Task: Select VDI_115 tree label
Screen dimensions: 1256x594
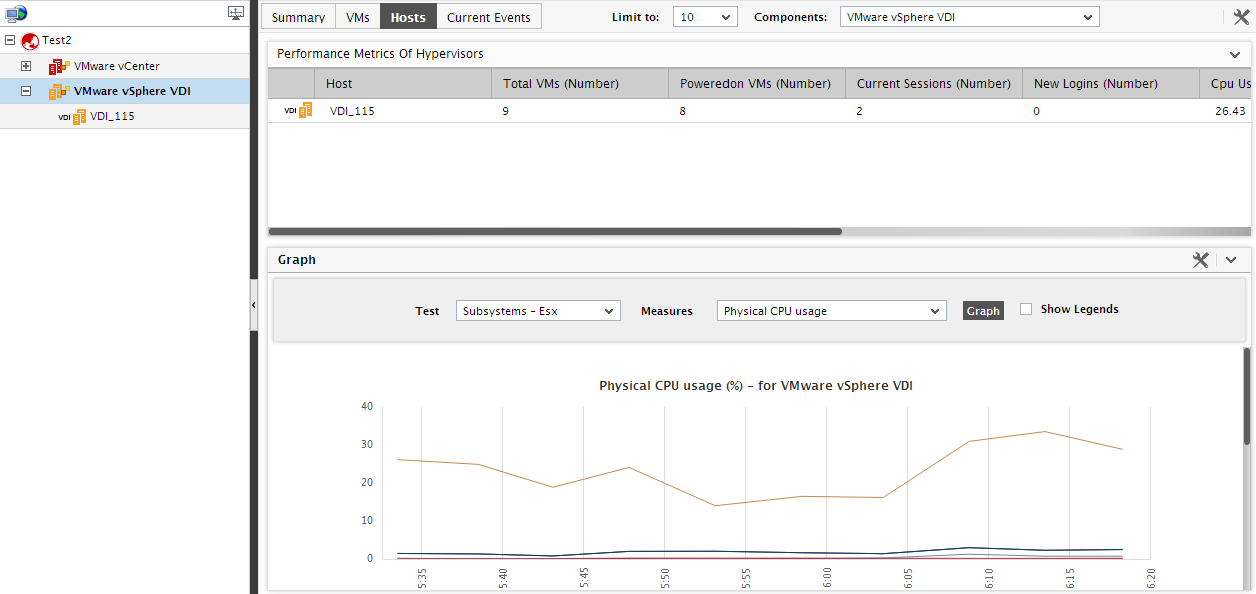Action: pos(112,116)
